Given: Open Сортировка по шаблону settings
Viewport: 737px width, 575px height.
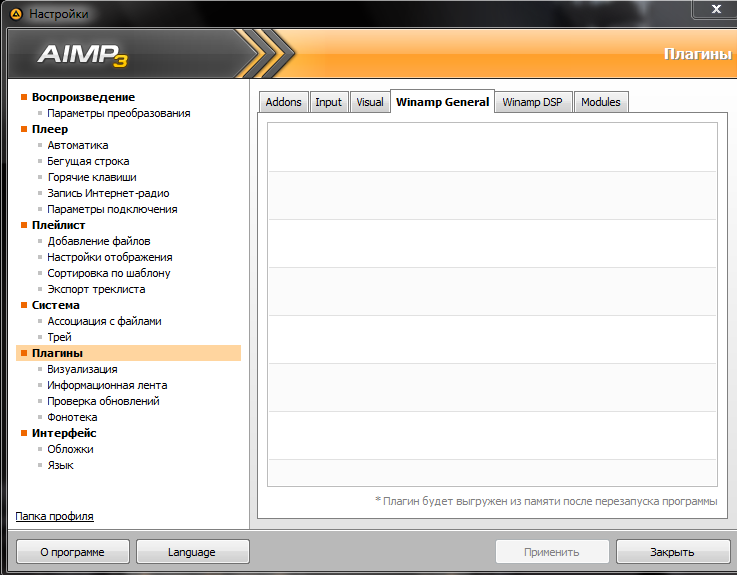Looking at the screenshot, I should (109, 273).
